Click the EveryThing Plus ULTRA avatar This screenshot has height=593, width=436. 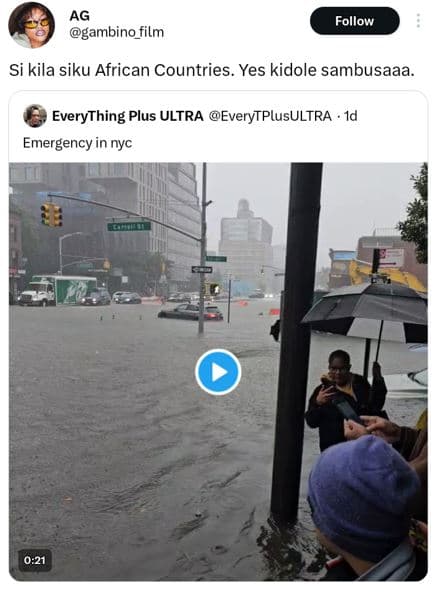[x=35, y=116]
